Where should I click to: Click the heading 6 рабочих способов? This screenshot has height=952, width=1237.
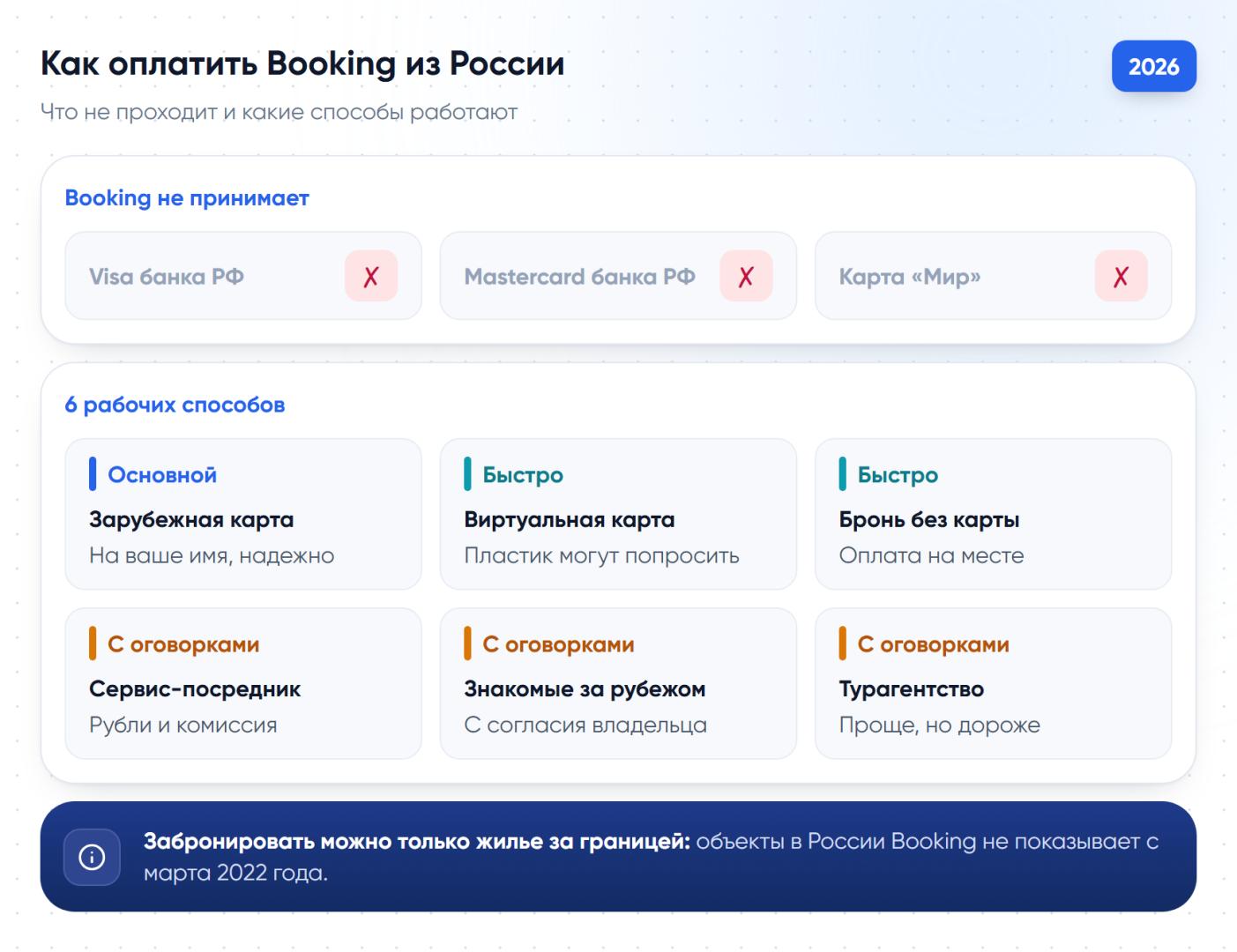tap(175, 405)
